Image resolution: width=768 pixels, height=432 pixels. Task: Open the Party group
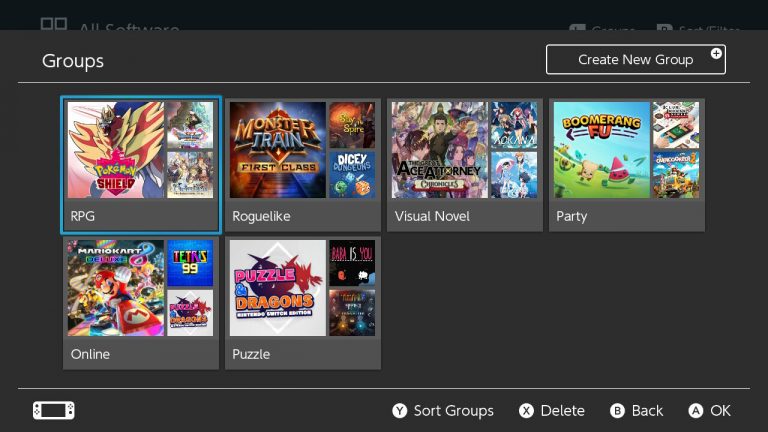pyautogui.click(x=627, y=165)
